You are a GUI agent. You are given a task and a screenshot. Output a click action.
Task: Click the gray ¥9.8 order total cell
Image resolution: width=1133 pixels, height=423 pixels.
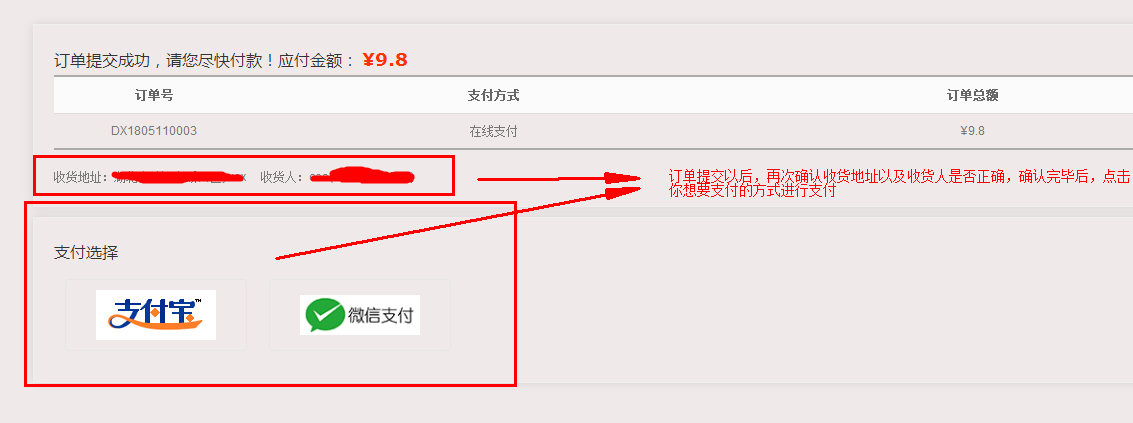tap(973, 131)
